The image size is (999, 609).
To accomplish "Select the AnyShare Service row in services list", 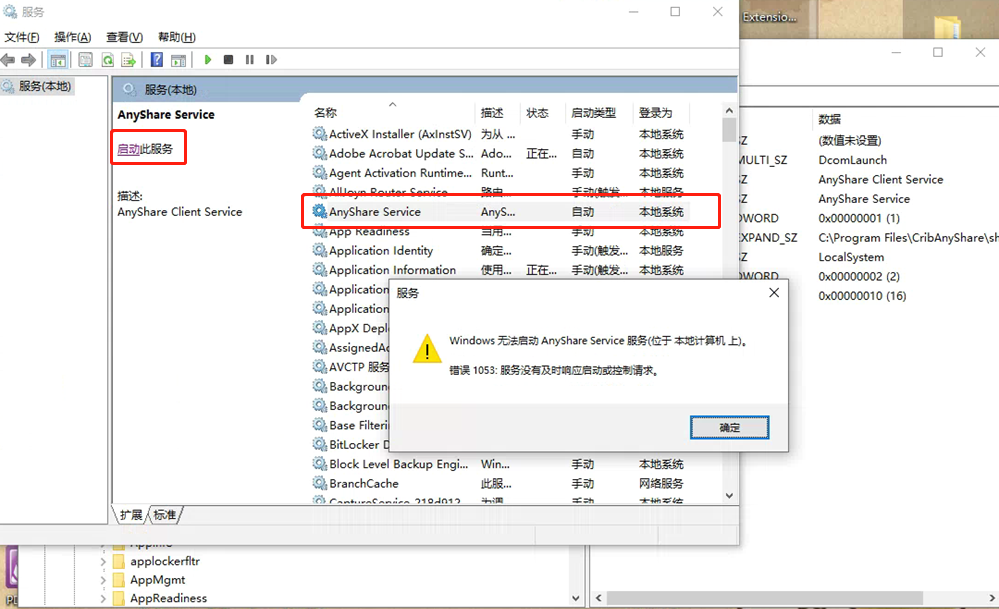I will (499, 211).
